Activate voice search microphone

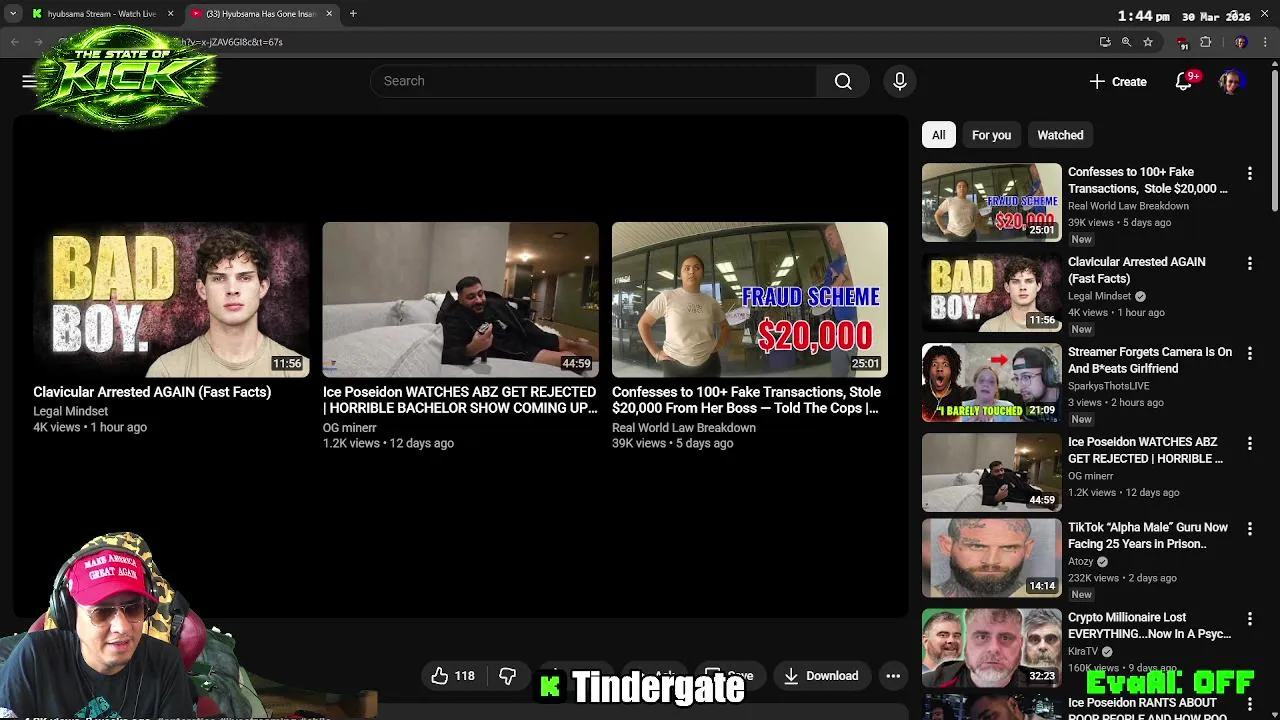(x=900, y=81)
